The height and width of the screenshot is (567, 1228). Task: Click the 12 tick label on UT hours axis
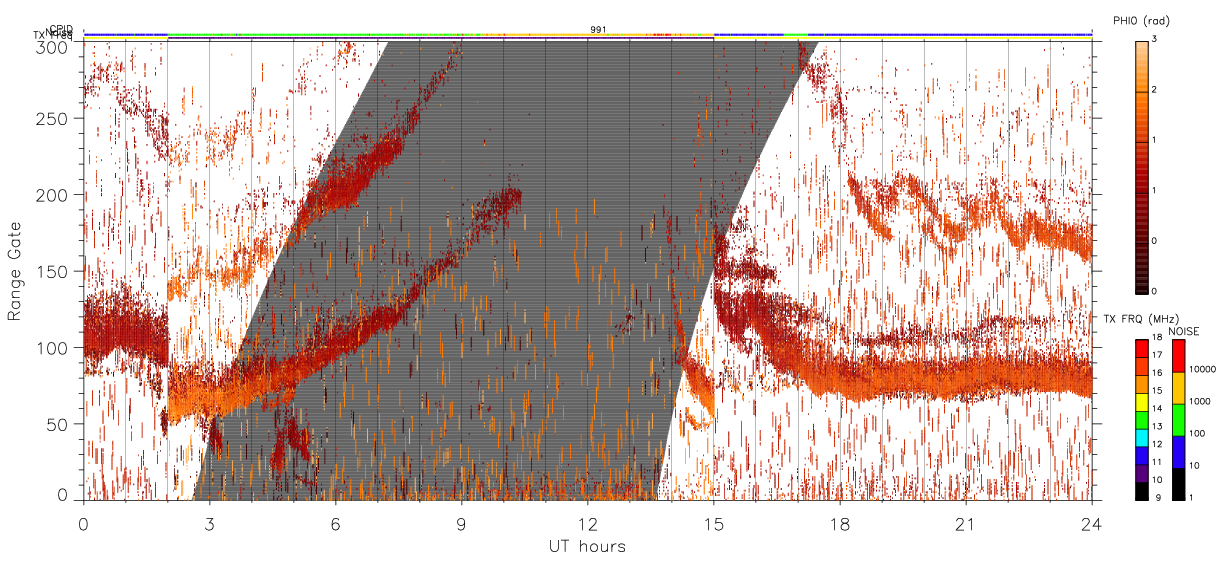click(x=587, y=524)
